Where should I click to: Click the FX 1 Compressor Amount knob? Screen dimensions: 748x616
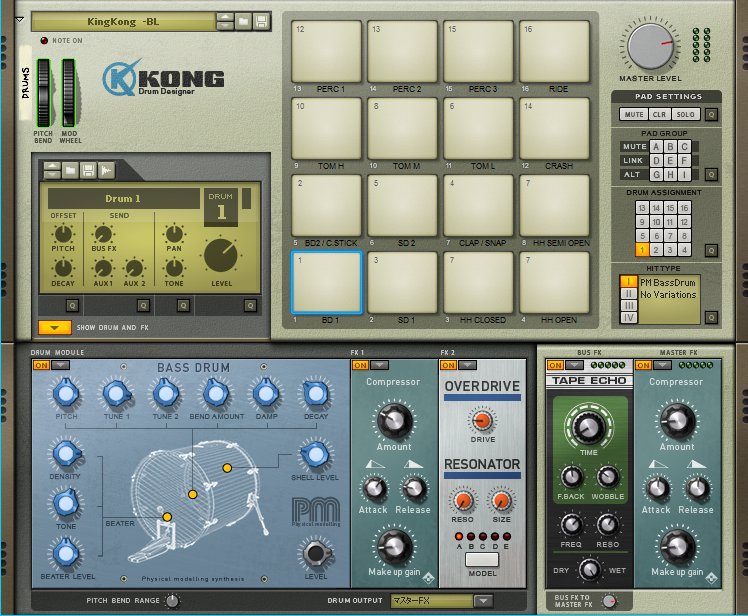coord(394,421)
